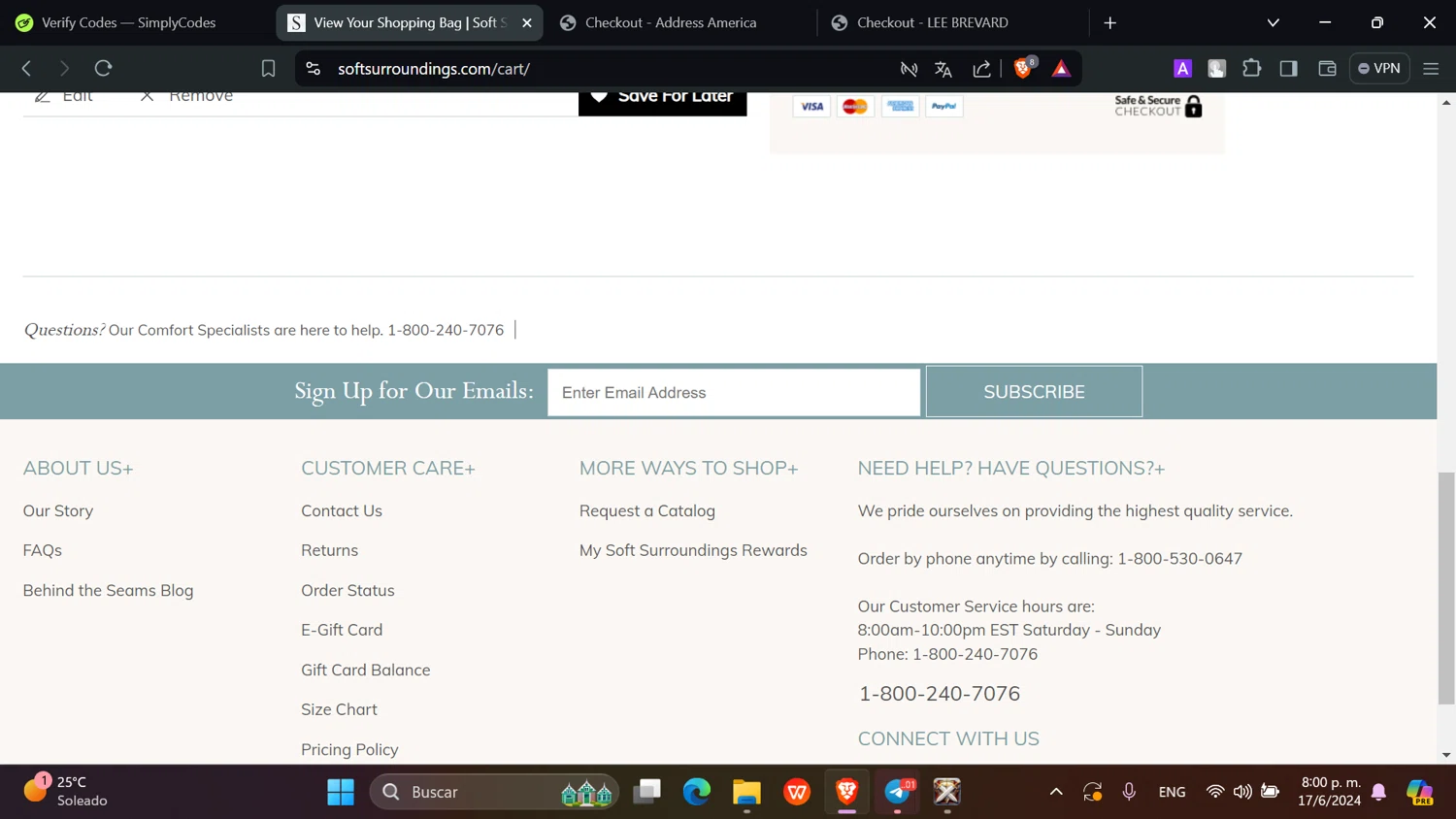The image size is (1456, 819).
Task: Open the Contact Us link
Action: click(342, 510)
